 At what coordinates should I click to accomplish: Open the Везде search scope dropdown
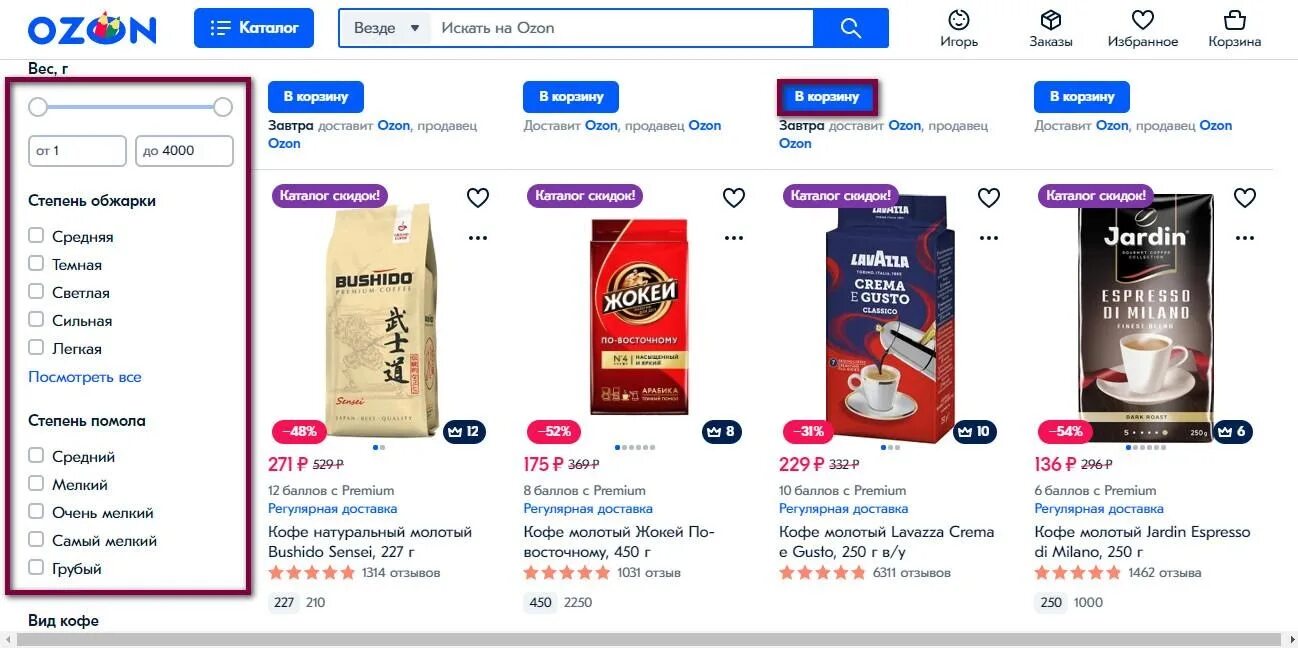(387, 28)
